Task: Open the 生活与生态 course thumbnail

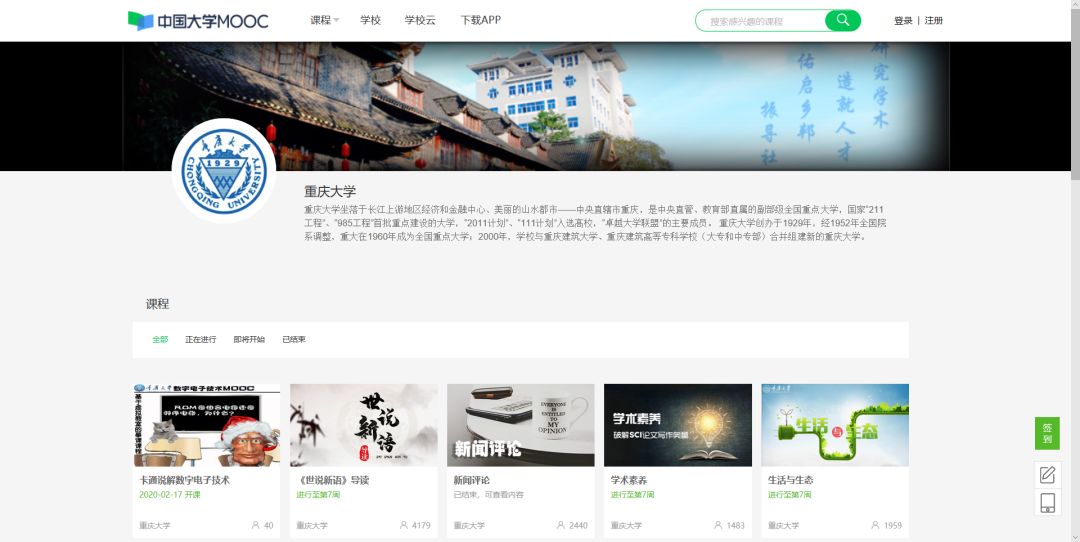Action: point(835,425)
